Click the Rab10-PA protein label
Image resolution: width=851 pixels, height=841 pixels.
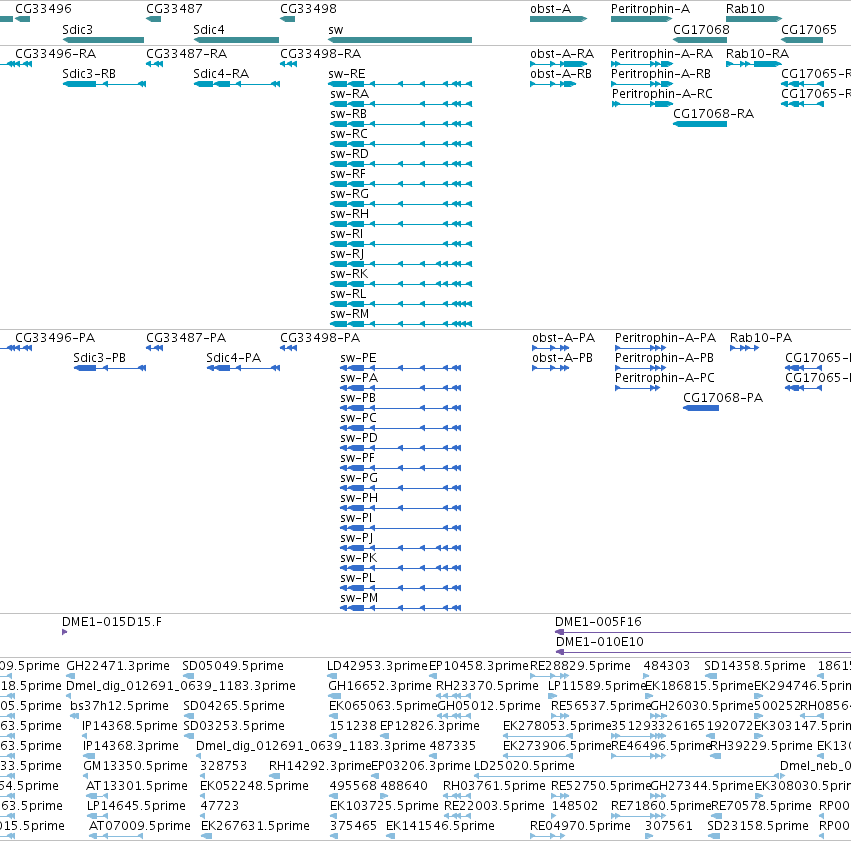(x=761, y=338)
